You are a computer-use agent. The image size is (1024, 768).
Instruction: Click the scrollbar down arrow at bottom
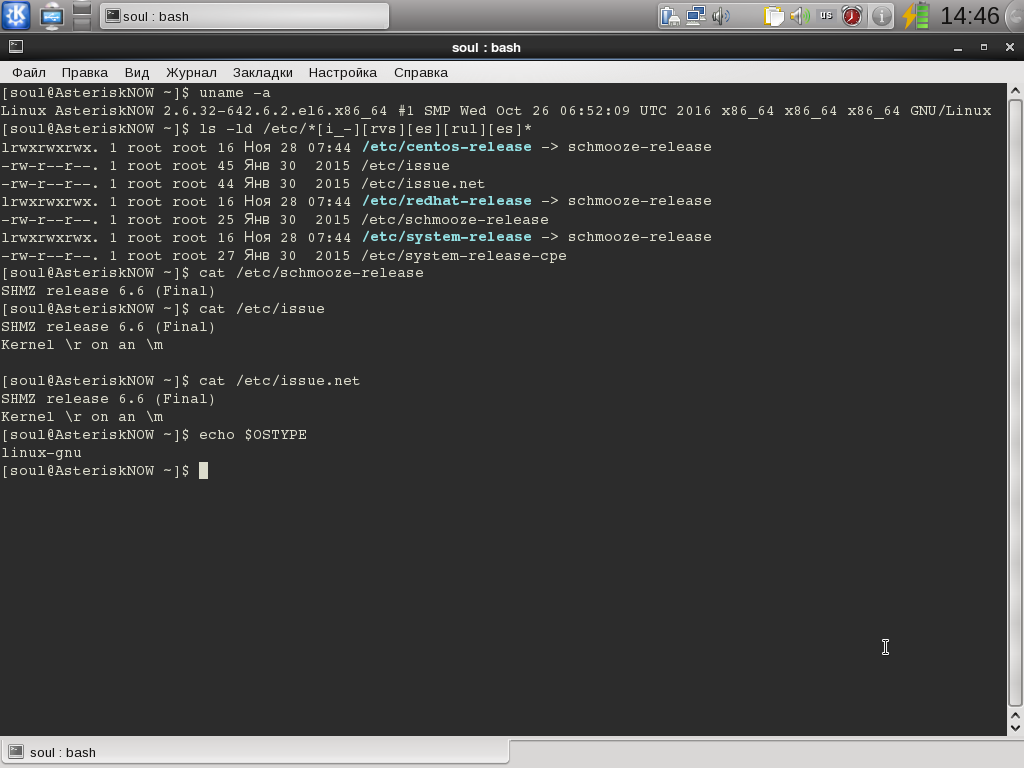pyautogui.click(x=1015, y=728)
